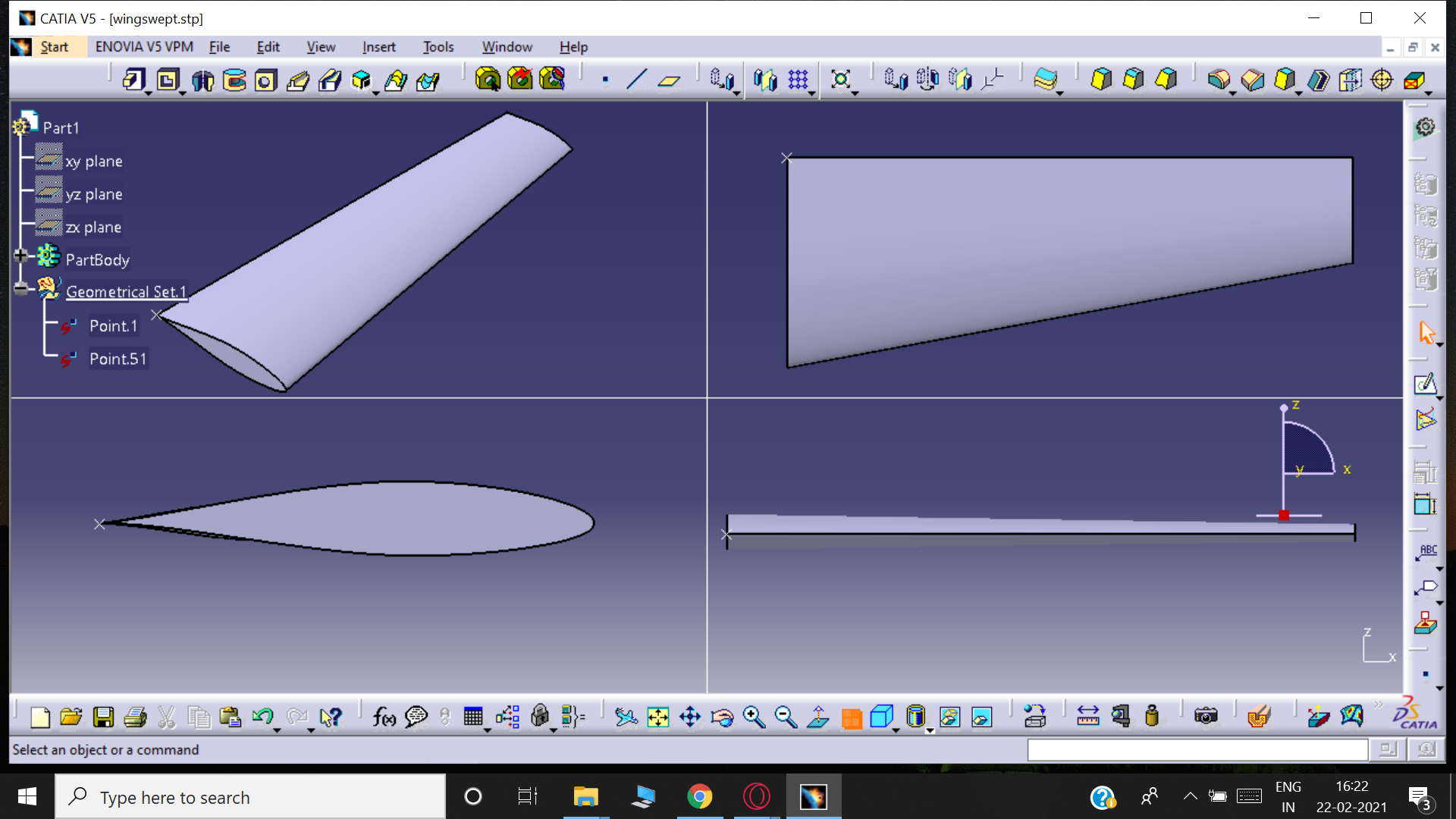The width and height of the screenshot is (1456, 819).
Task: Open the Window menu
Action: tap(507, 47)
